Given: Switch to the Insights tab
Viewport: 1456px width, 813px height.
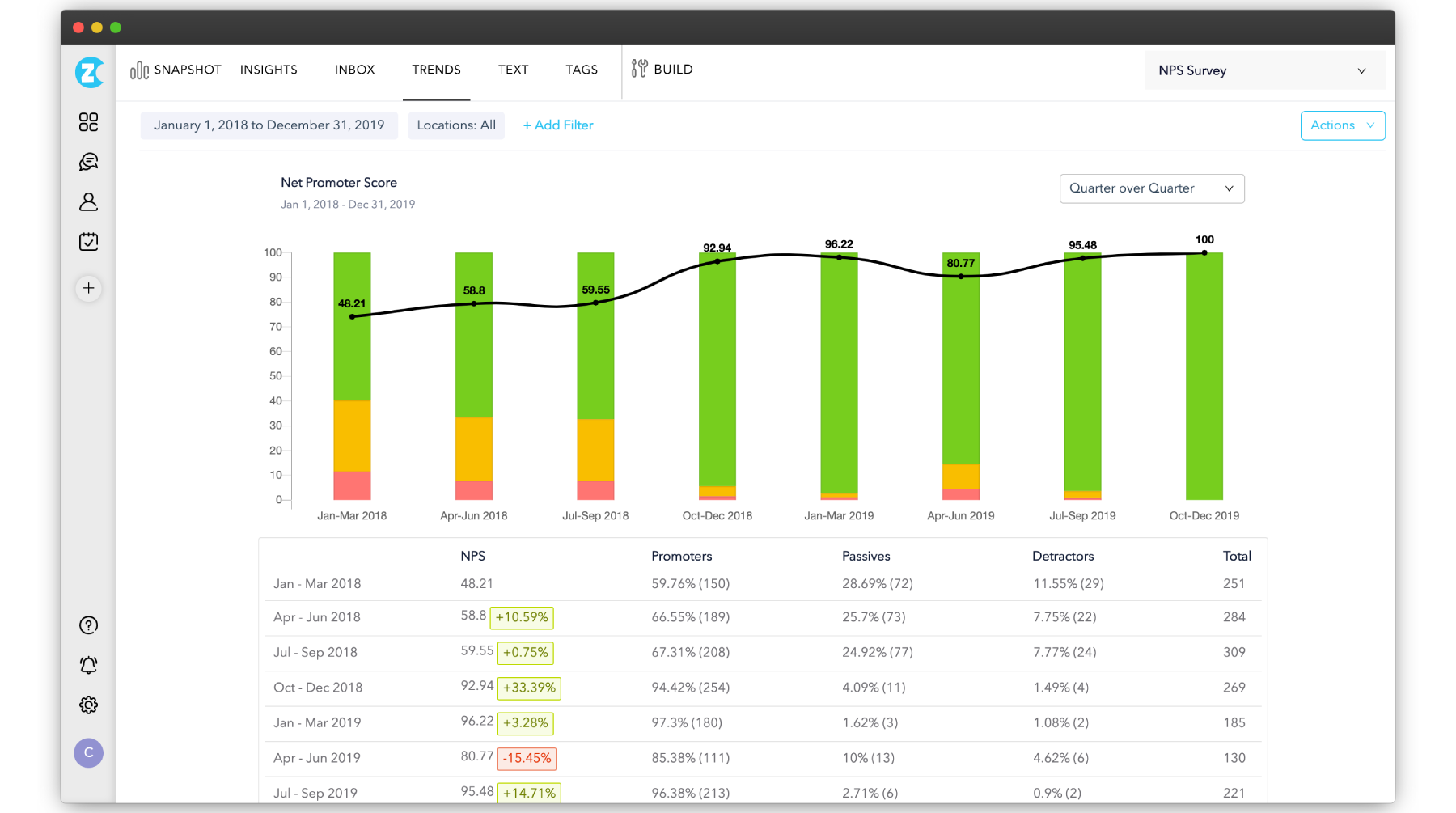Looking at the screenshot, I should coord(269,70).
